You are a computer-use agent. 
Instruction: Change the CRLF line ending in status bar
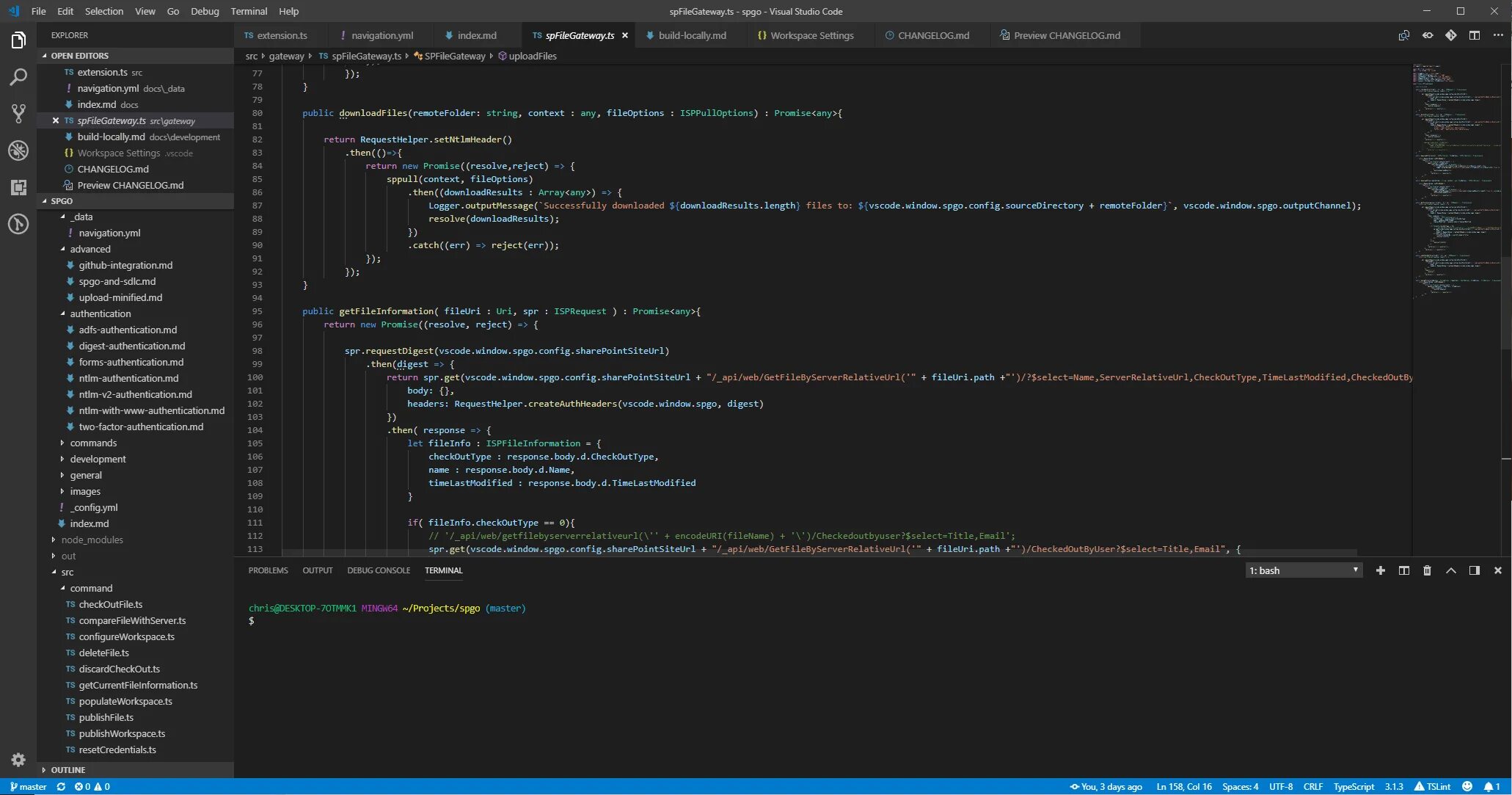[x=1312, y=787]
